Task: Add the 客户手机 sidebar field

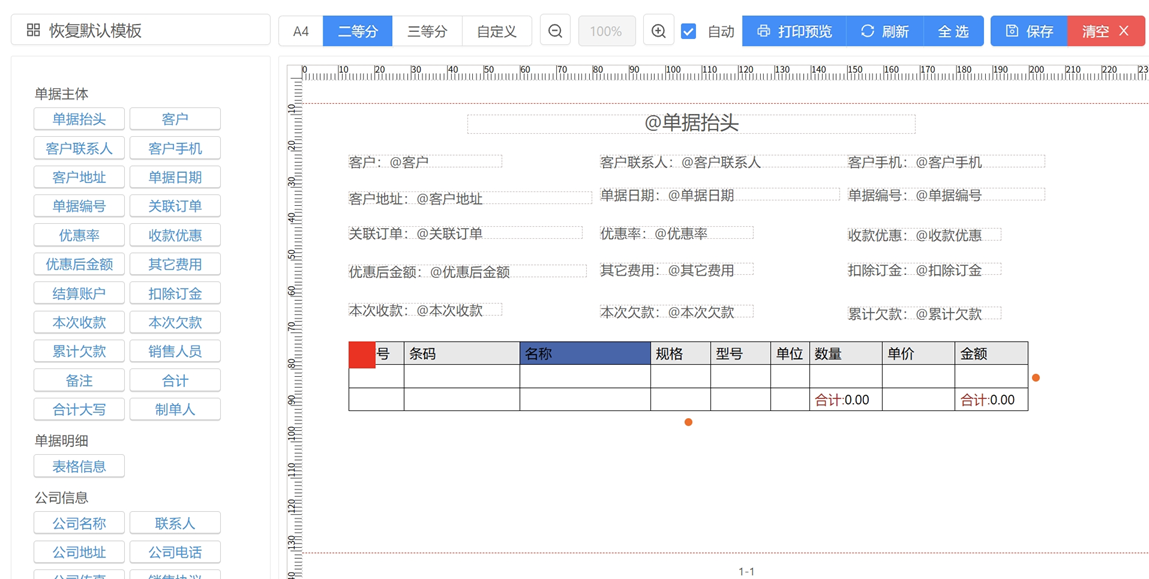Action: coord(175,148)
